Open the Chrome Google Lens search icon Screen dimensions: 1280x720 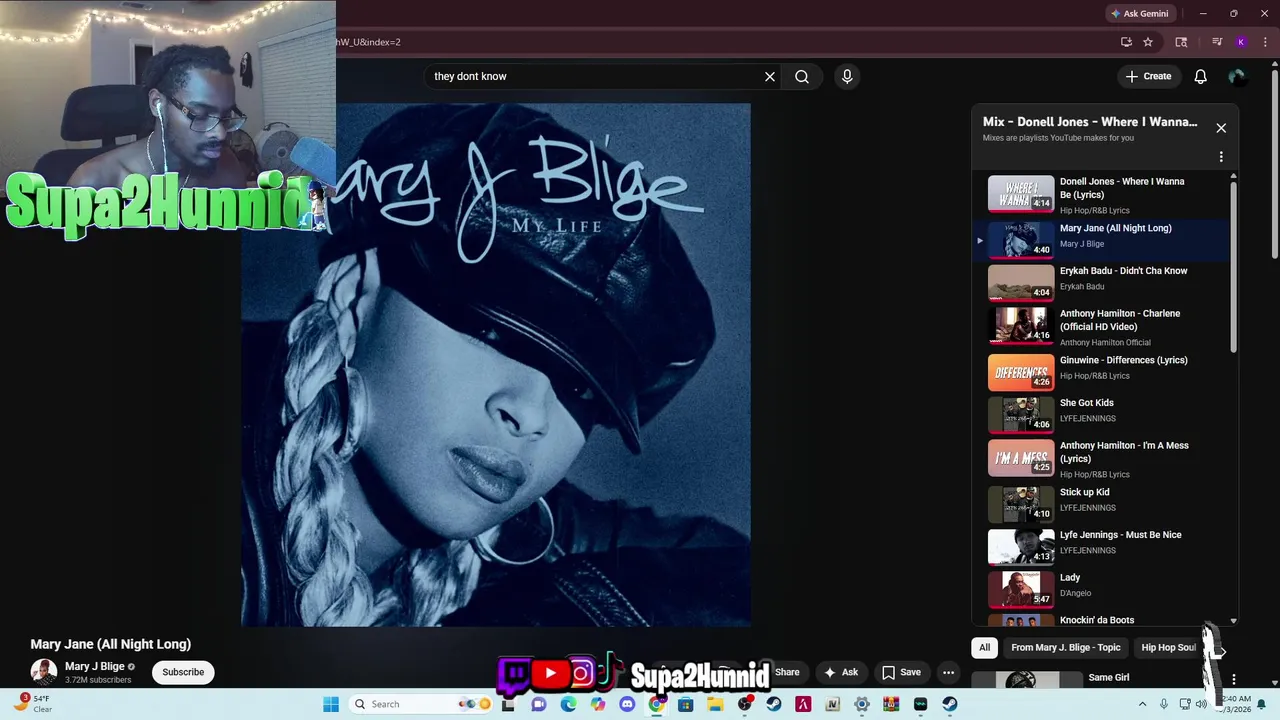click(1181, 42)
